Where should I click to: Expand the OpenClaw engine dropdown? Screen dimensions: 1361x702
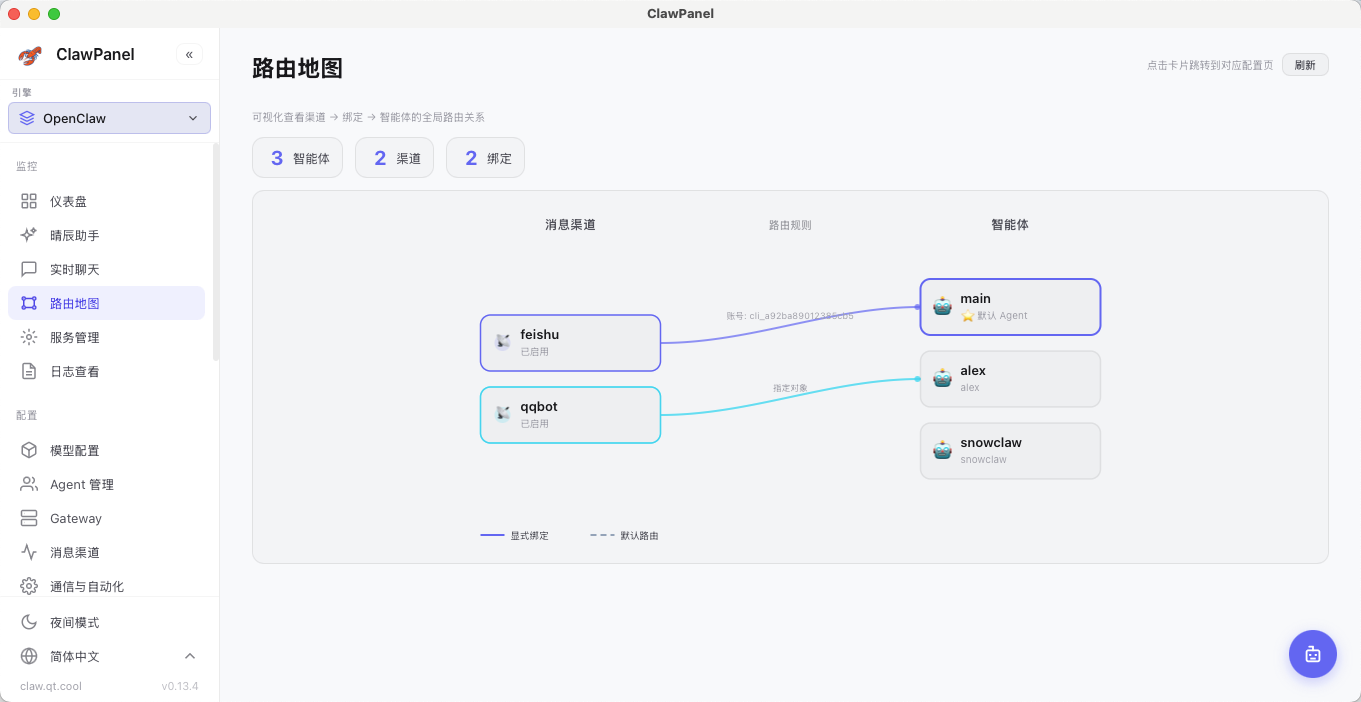[x=109, y=118]
